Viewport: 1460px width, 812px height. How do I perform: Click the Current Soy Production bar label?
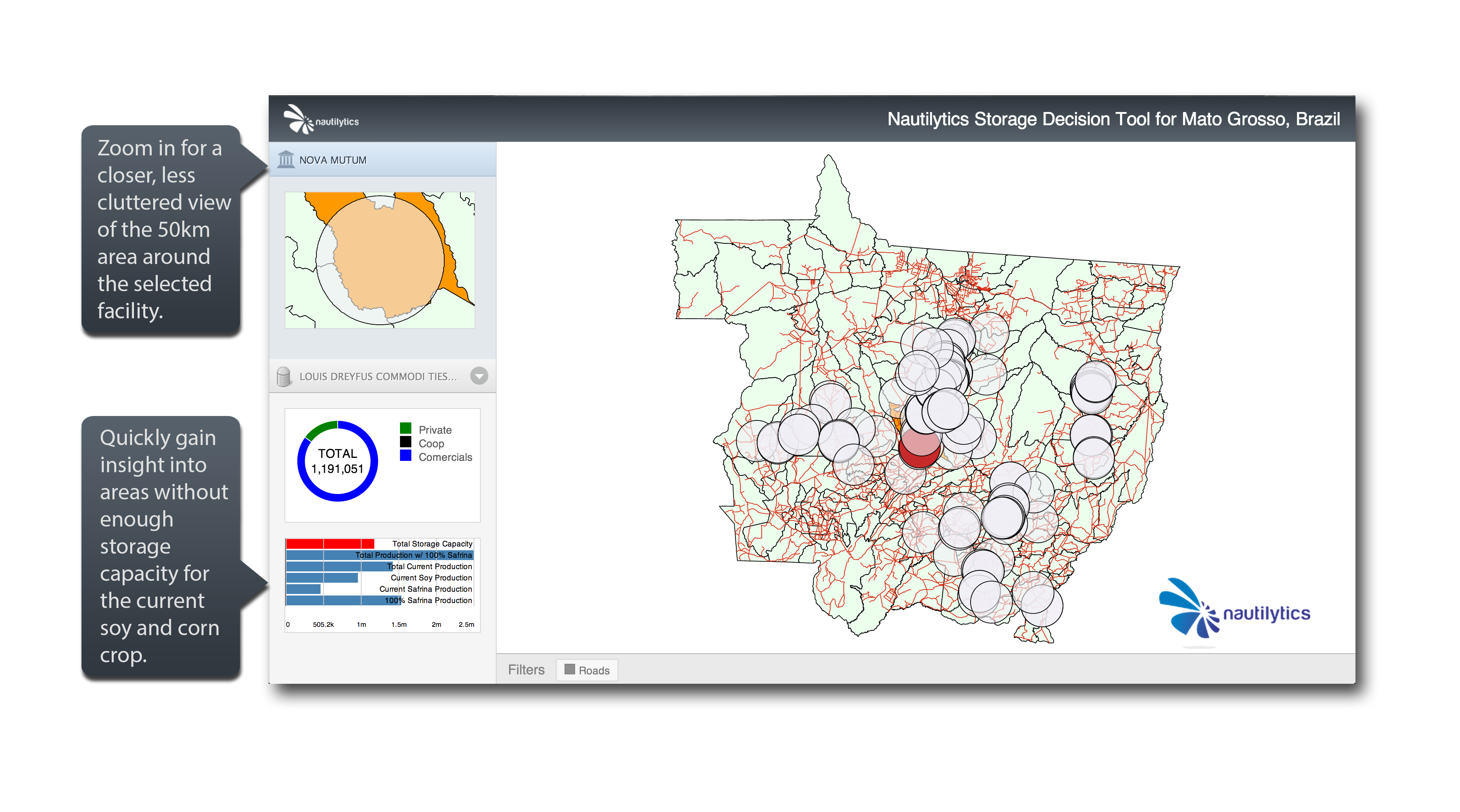pyautogui.click(x=431, y=578)
